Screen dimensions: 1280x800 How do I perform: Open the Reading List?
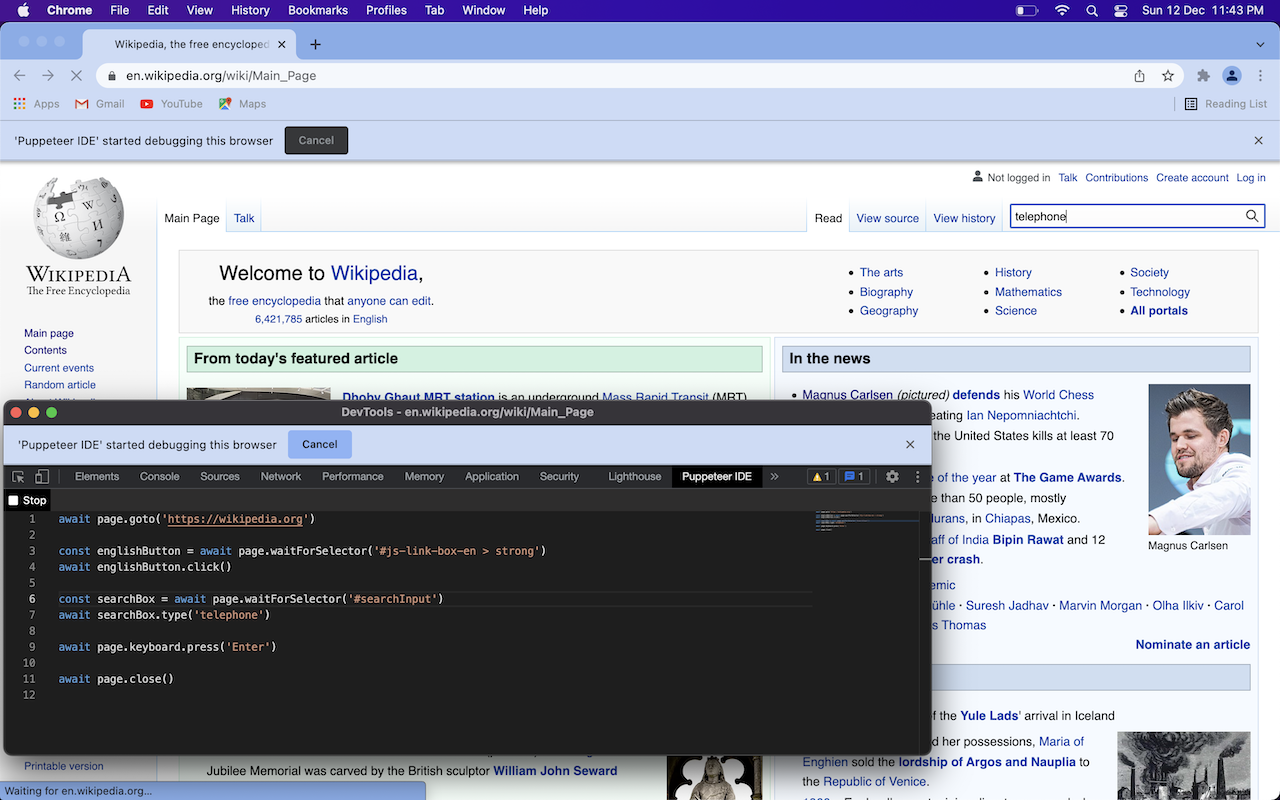1225,104
